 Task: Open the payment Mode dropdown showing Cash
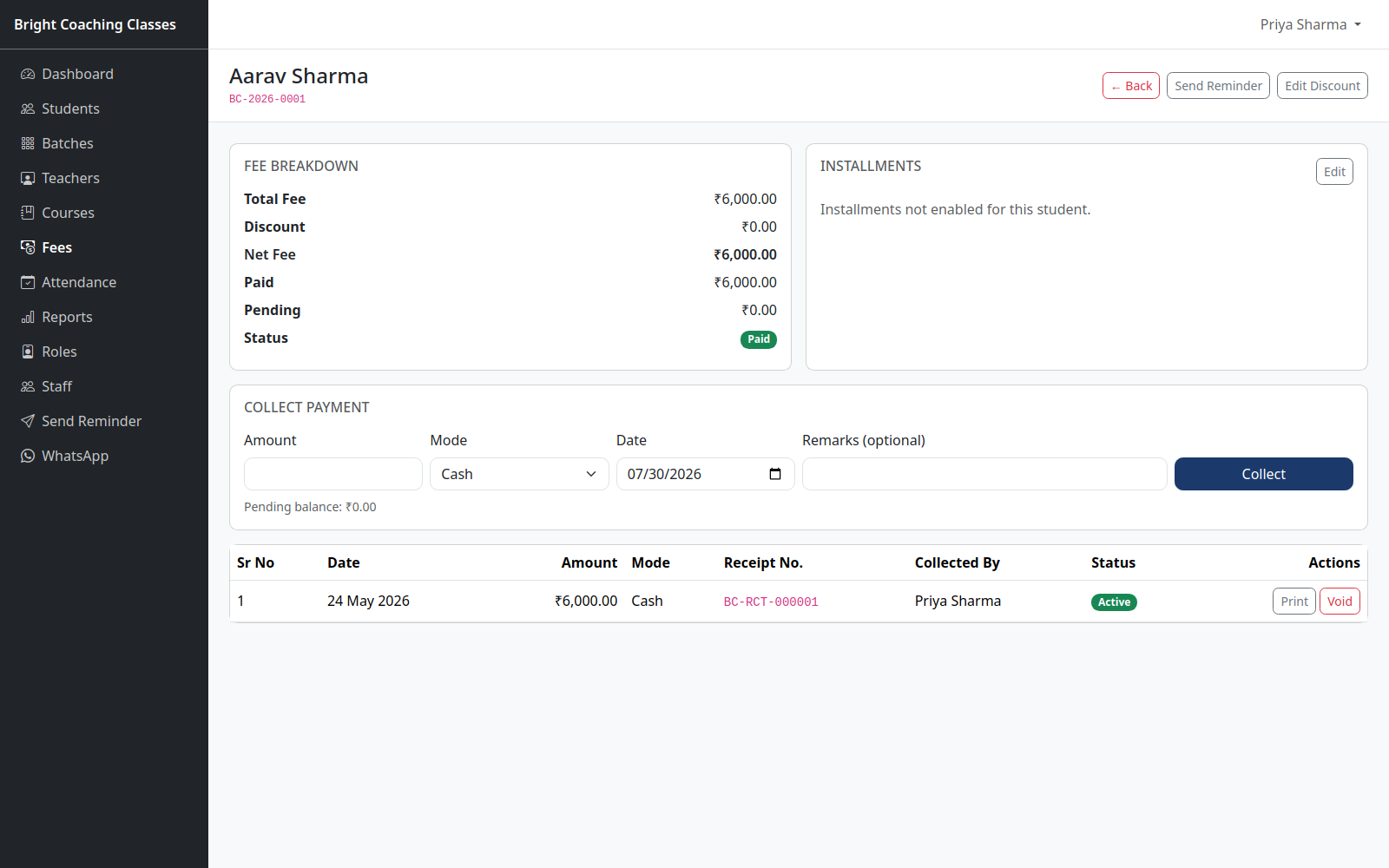(519, 474)
